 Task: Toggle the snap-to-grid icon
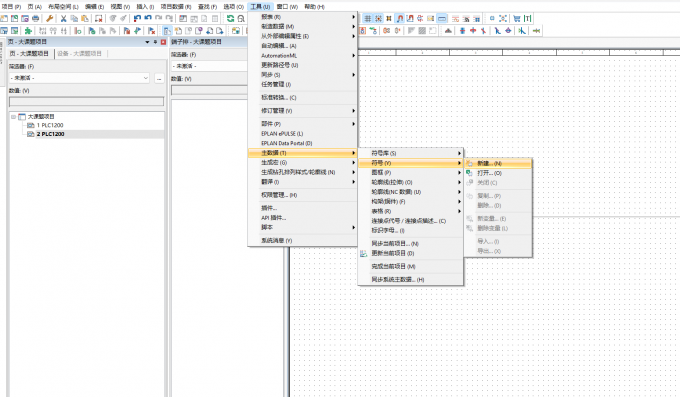[x=379, y=18]
